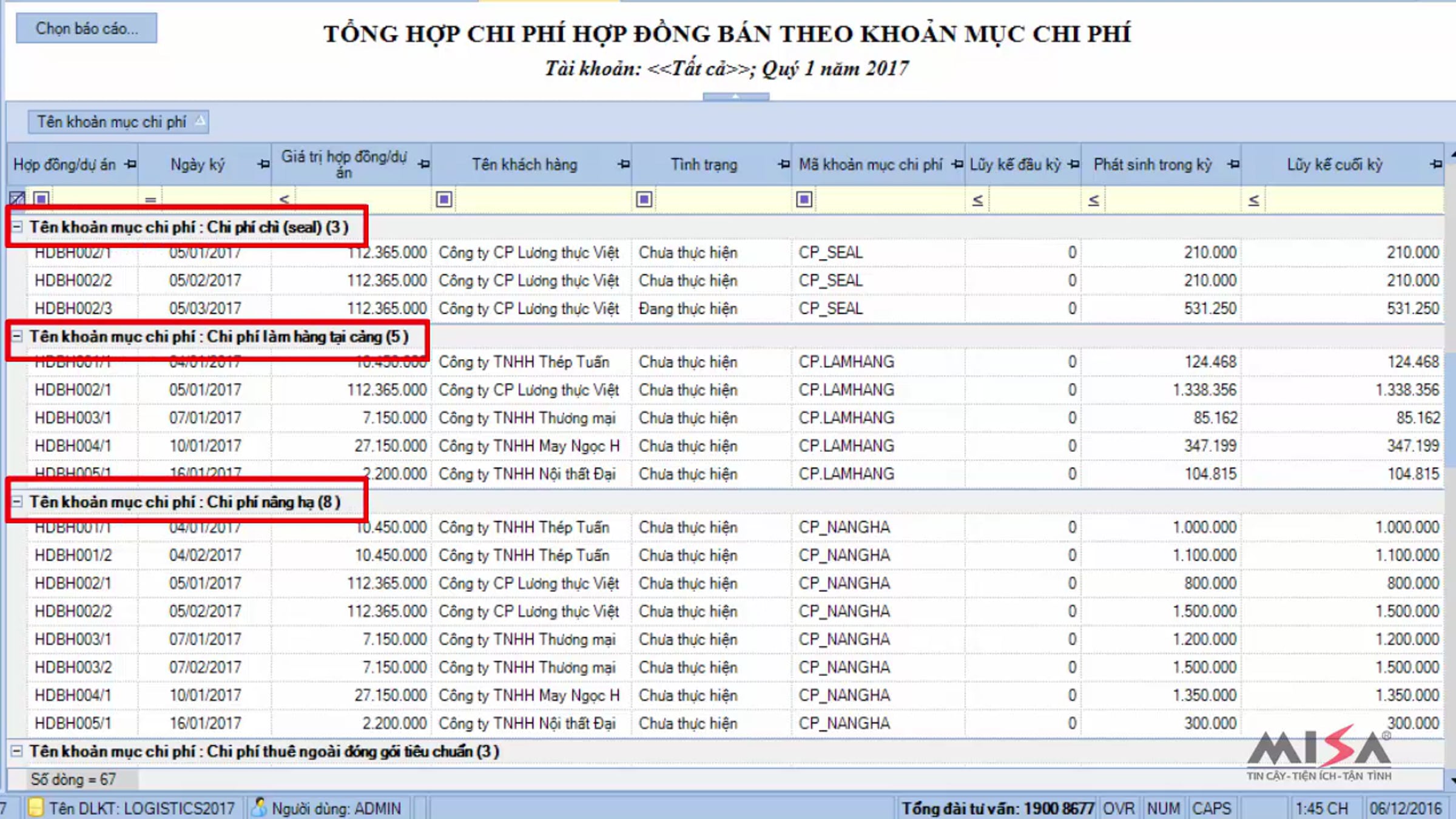1456x819 pixels.
Task: Click CP_SEAL code in HDBH002/2 row
Action: pos(831,281)
